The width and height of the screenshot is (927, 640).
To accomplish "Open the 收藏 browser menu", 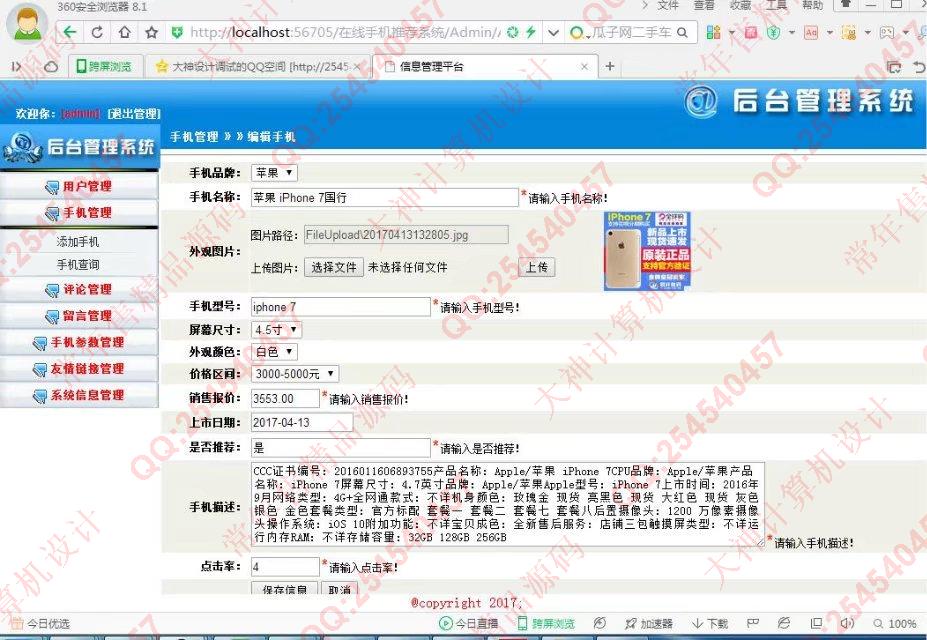I will click(740, 5).
